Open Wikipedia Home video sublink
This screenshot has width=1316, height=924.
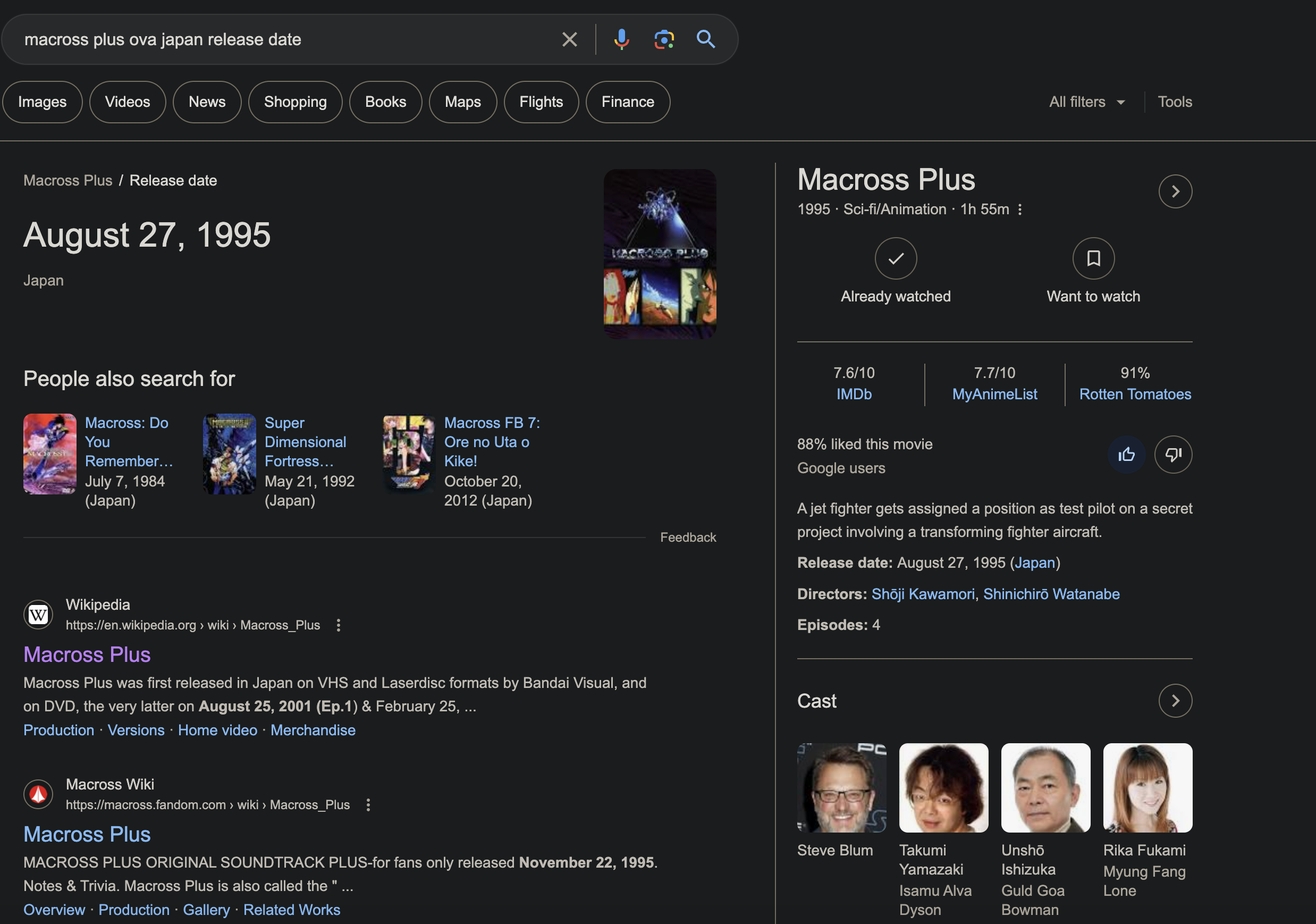point(217,730)
